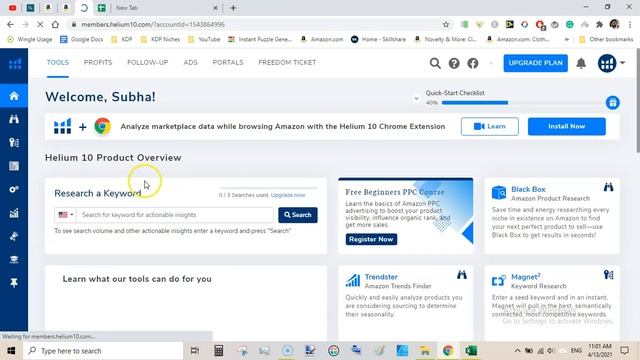Open the Black Box title link
The width and height of the screenshot is (640, 360).
[x=528, y=189]
